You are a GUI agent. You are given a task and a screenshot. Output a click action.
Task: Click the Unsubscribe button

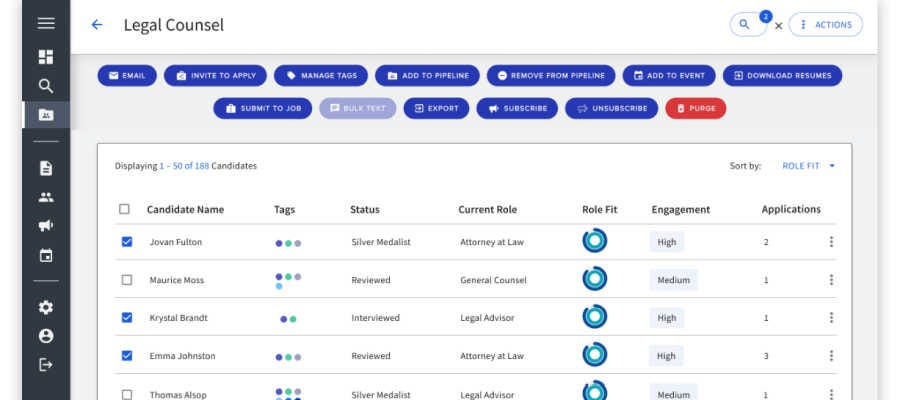click(611, 108)
